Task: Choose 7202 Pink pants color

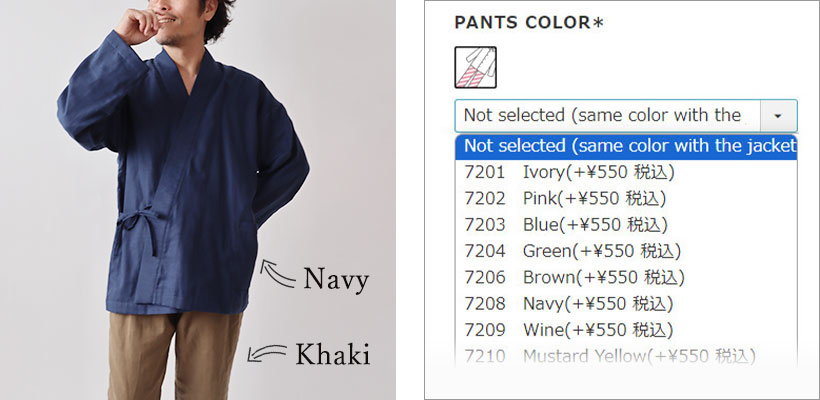Action: [565, 198]
